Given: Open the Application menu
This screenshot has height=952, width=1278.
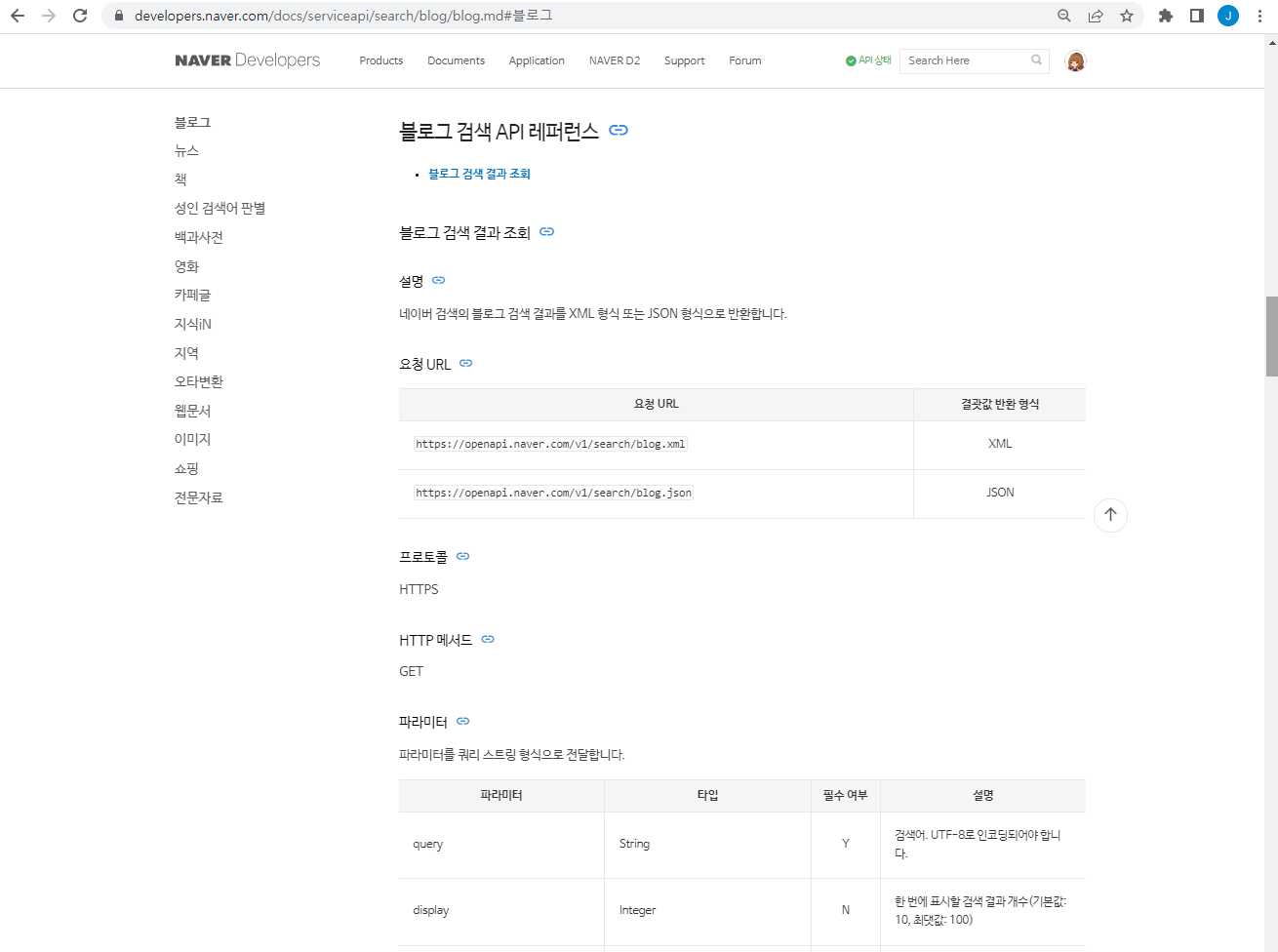Looking at the screenshot, I should point(537,60).
